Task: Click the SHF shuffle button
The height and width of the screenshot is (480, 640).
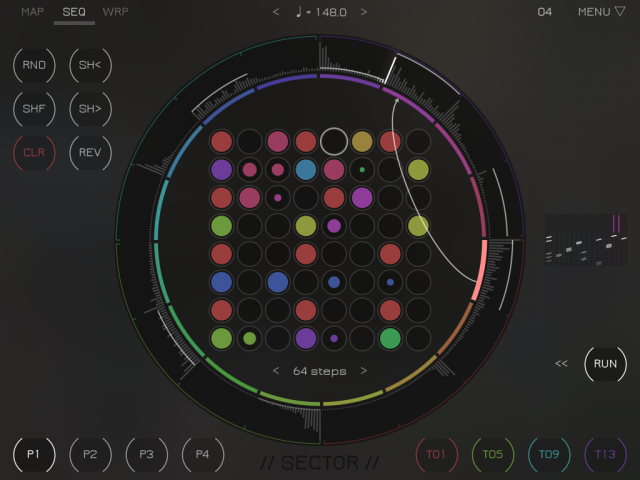Action: coord(34,109)
